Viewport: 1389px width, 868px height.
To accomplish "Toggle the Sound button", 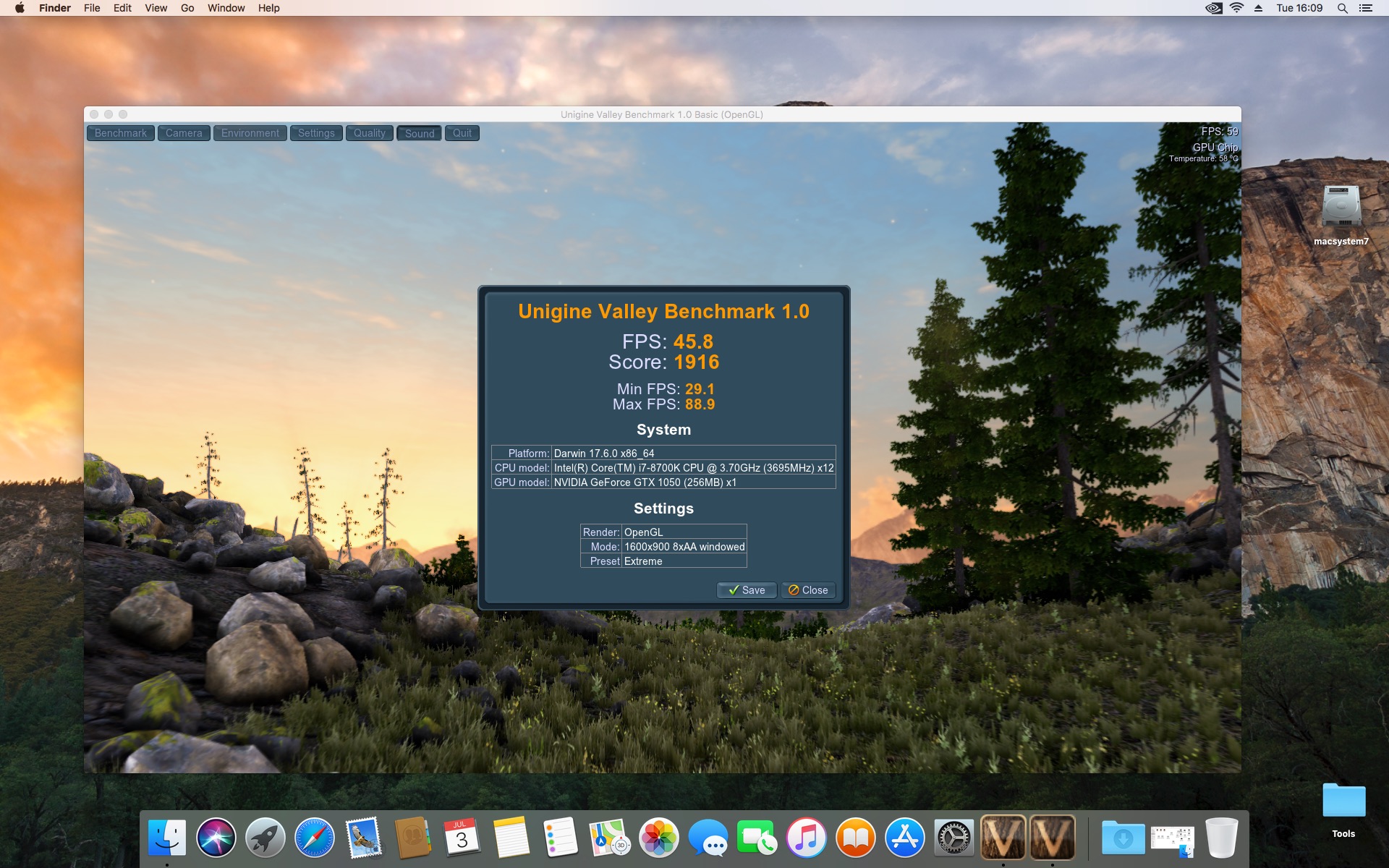I will point(419,133).
